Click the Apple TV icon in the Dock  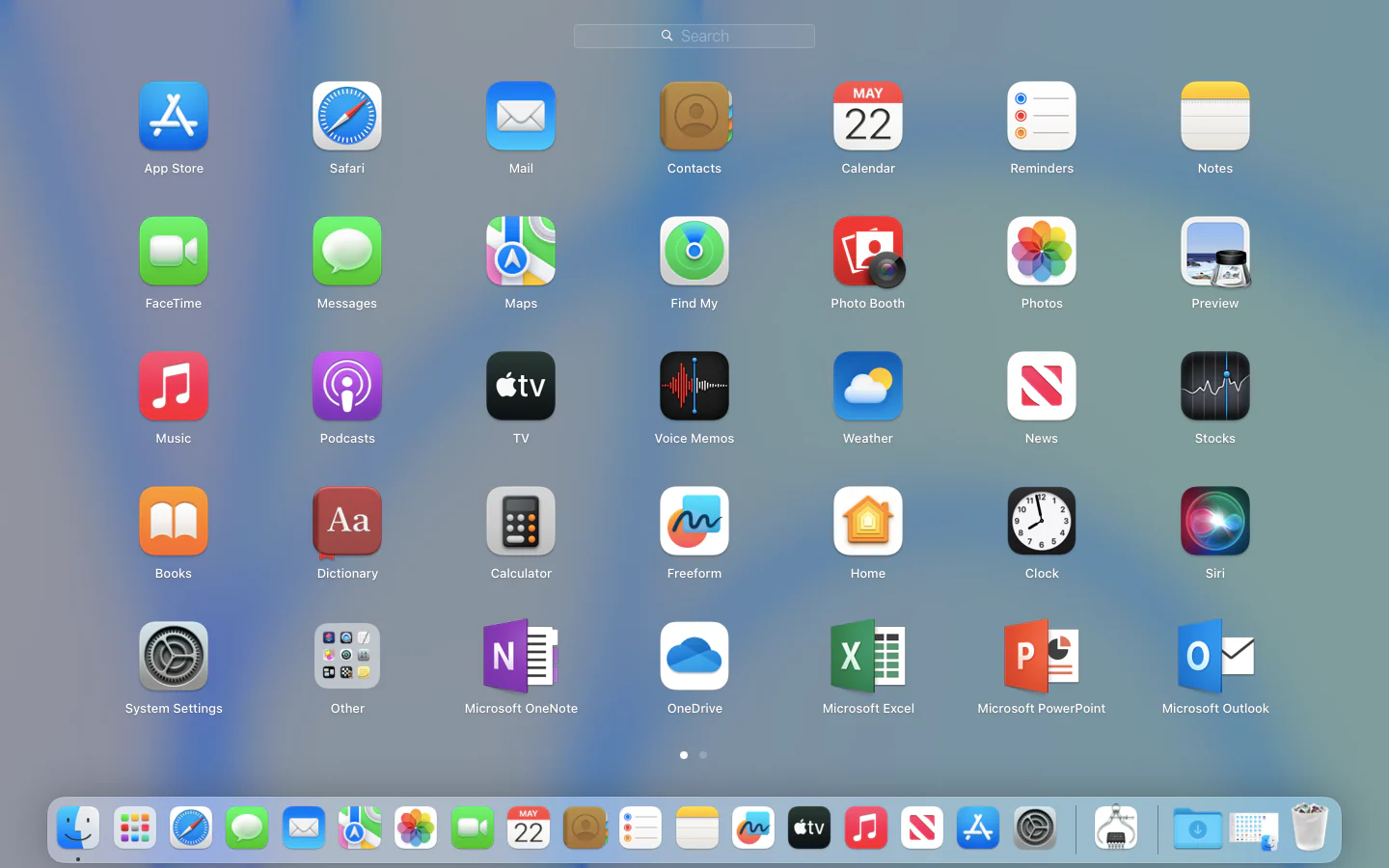pyautogui.click(x=809, y=828)
